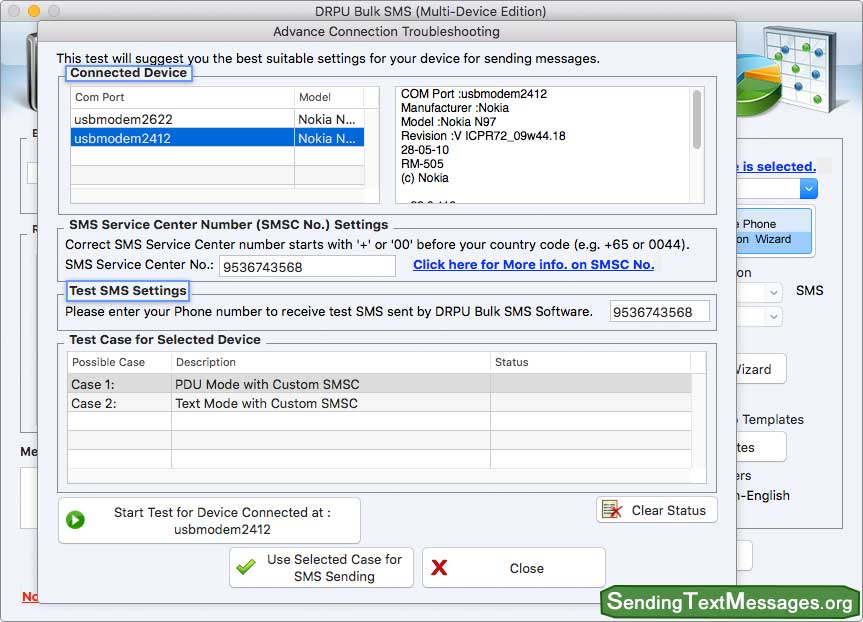Click the 'RM-505' info line
The image size is (863, 622).
[x=422, y=164]
